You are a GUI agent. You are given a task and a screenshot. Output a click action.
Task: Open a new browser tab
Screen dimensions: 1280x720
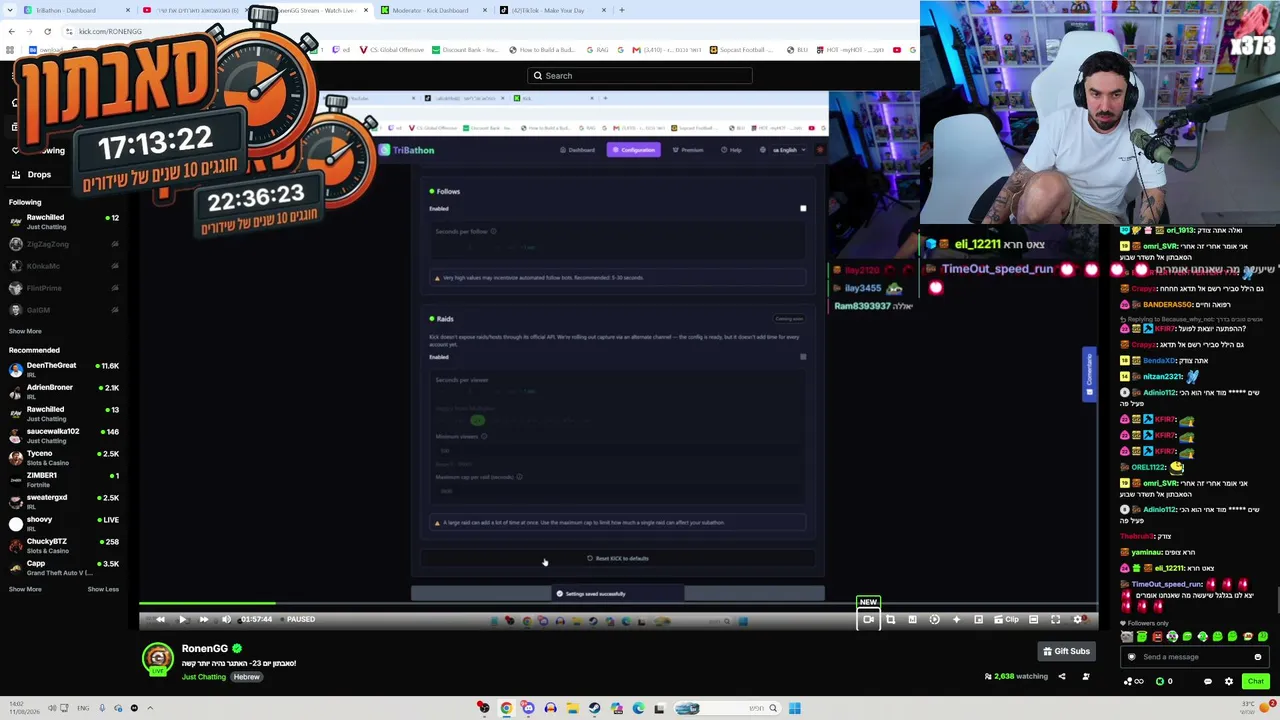pos(622,10)
